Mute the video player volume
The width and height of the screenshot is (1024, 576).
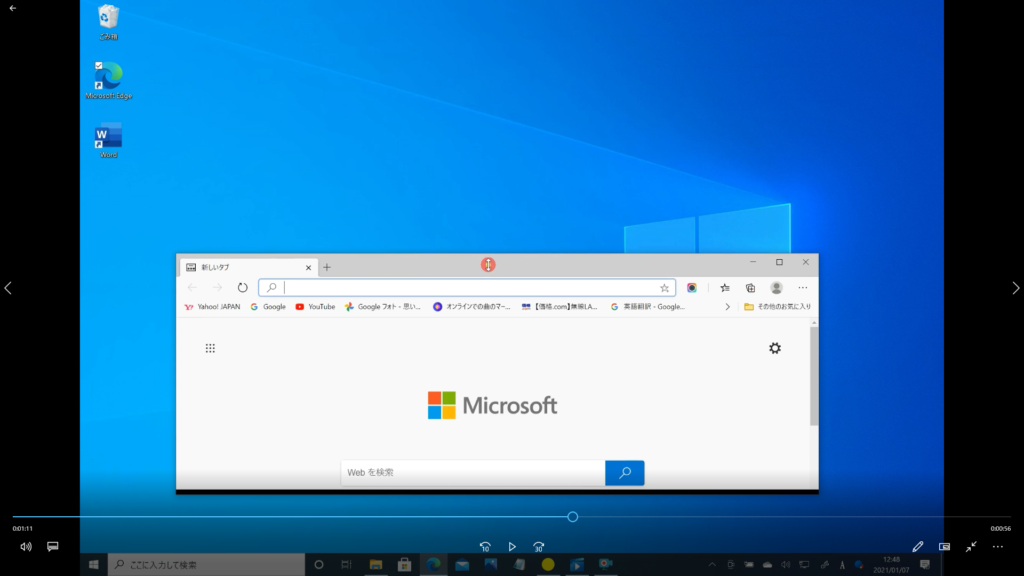pyautogui.click(x=26, y=547)
